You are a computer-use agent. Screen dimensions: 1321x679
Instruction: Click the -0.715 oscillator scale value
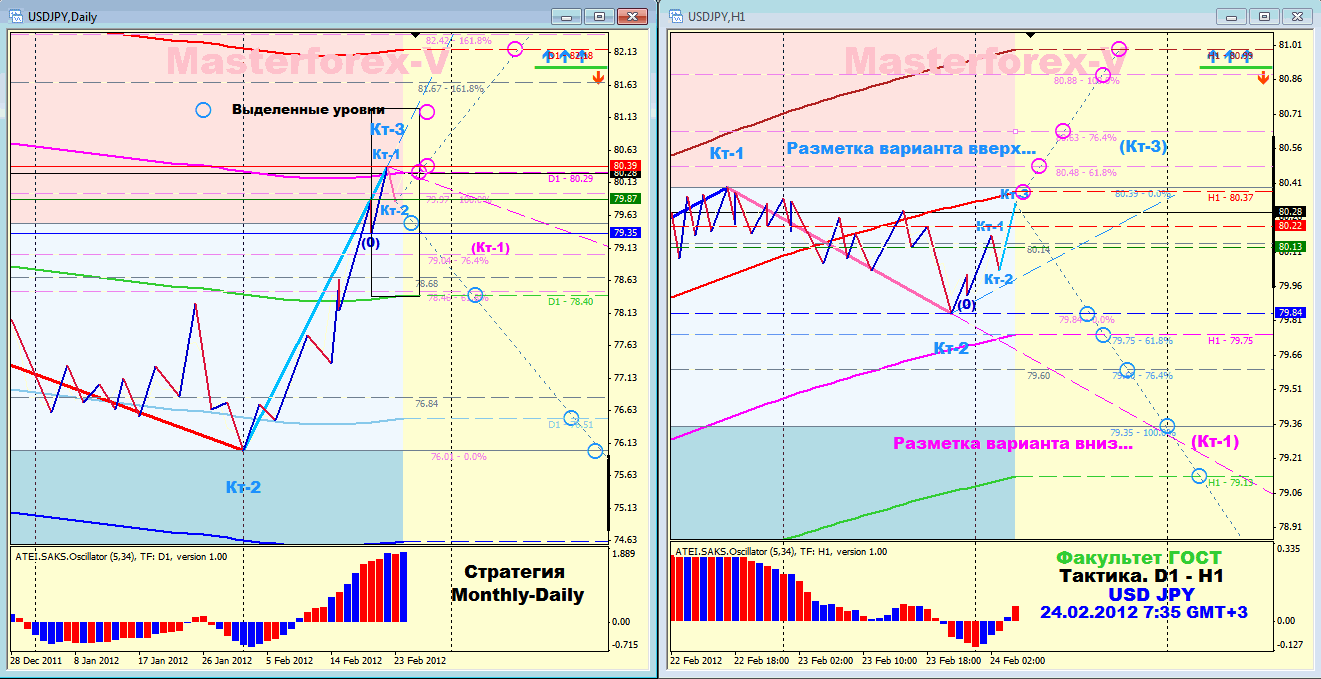coord(625,644)
